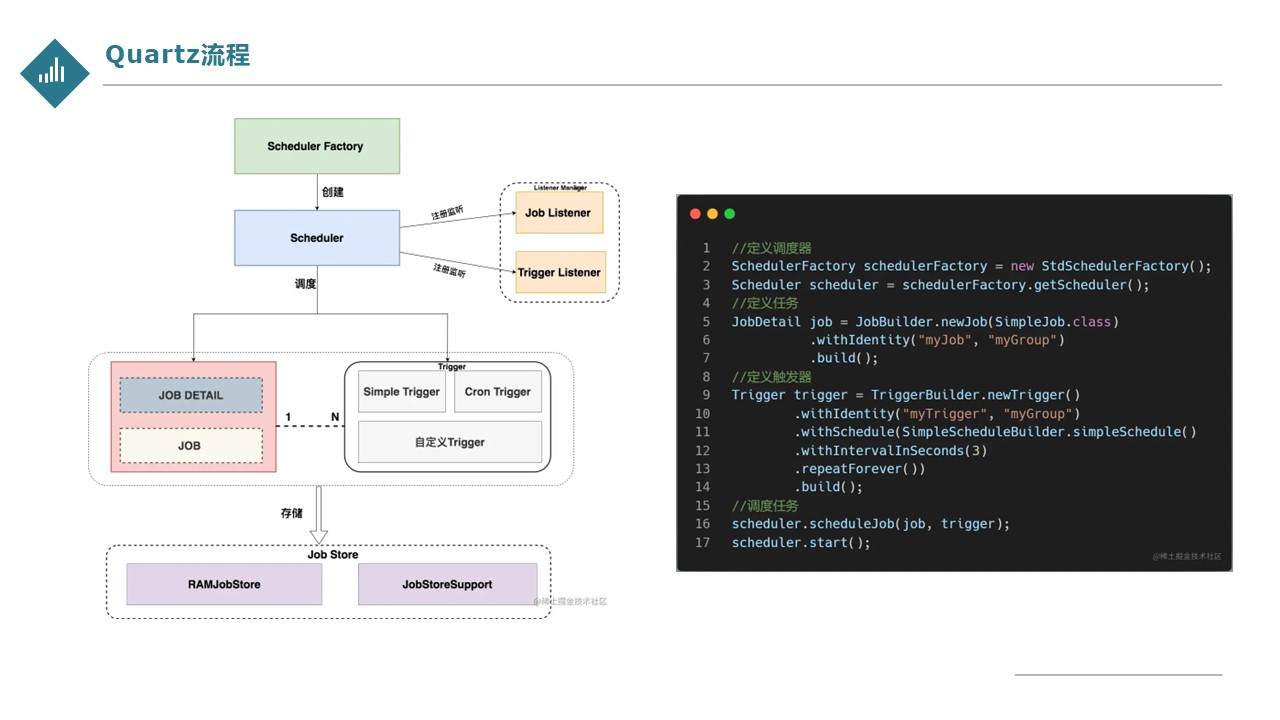Click the Scheduler box in the diagram

(317, 238)
